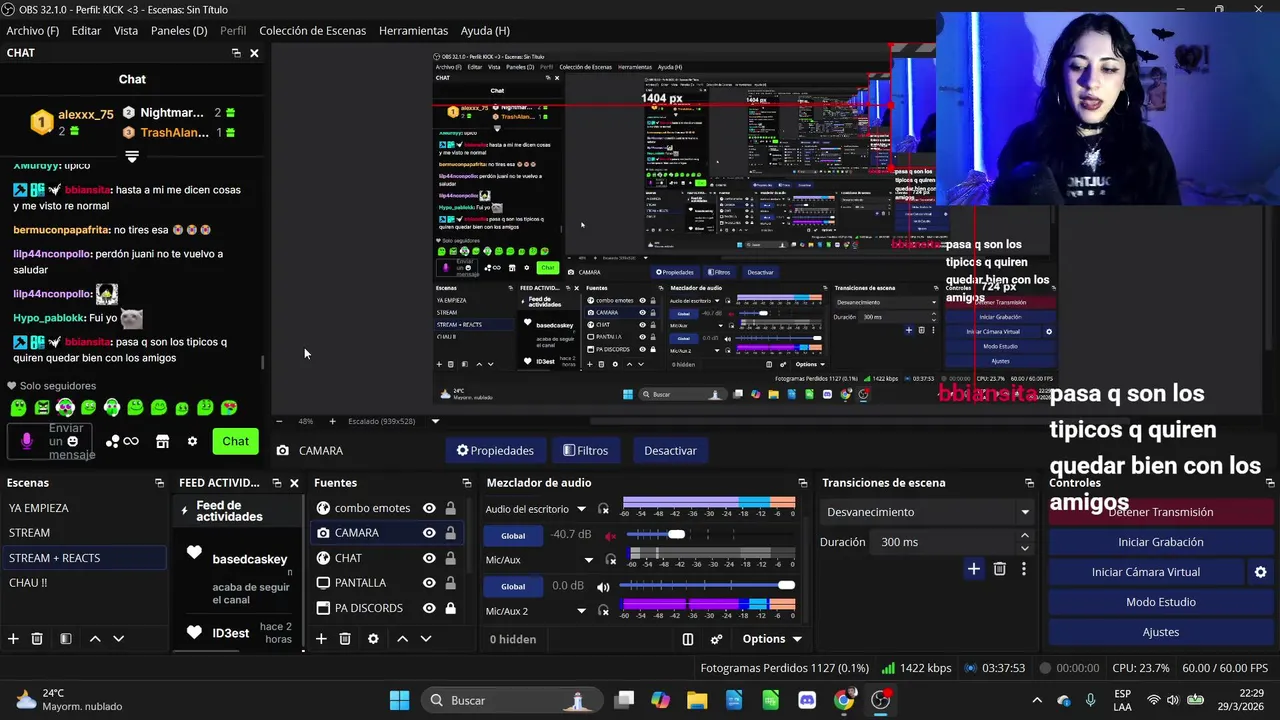Open emoji picker in message field

(x=72, y=441)
